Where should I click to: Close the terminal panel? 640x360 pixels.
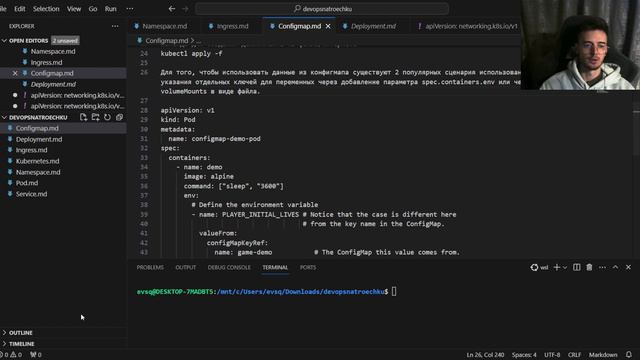629,267
